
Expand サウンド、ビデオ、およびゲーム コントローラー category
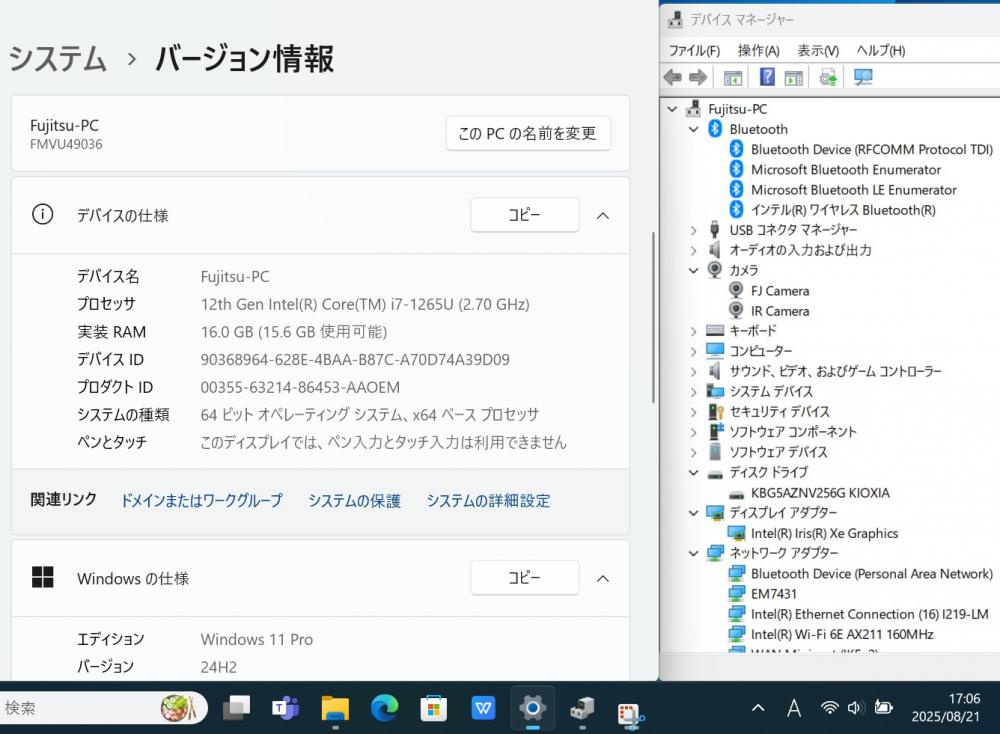pos(694,372)
